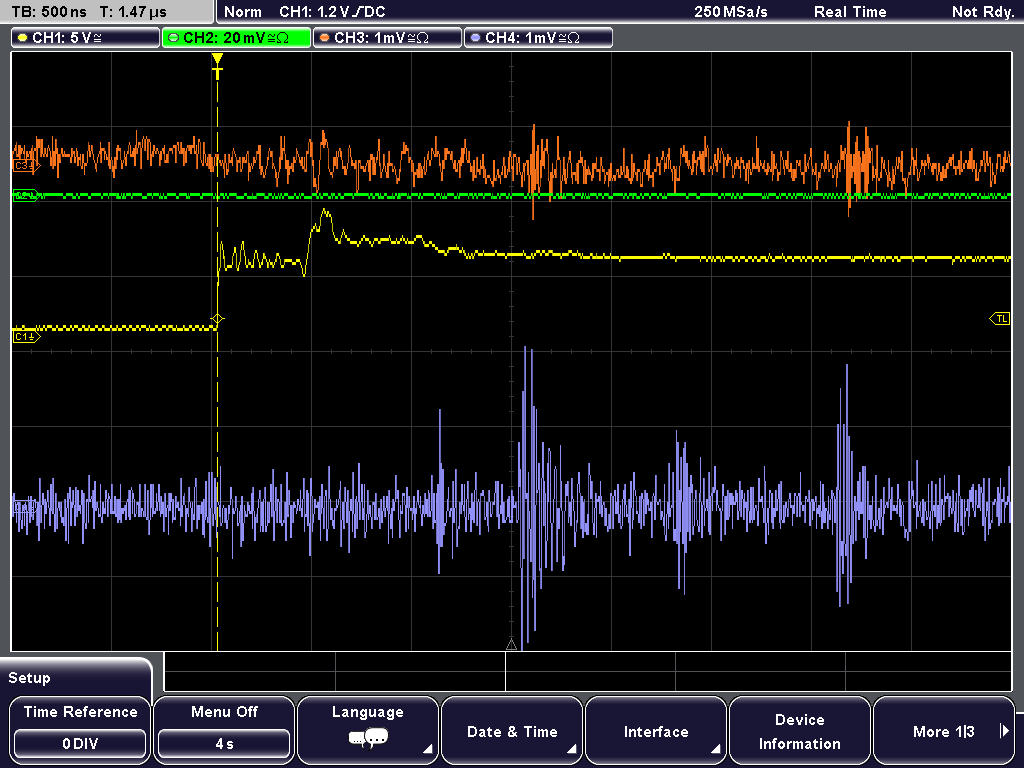Viewport: 1024px width, 768px height.
Task: Click the C3 ground level marker
Action: point(26,166)
